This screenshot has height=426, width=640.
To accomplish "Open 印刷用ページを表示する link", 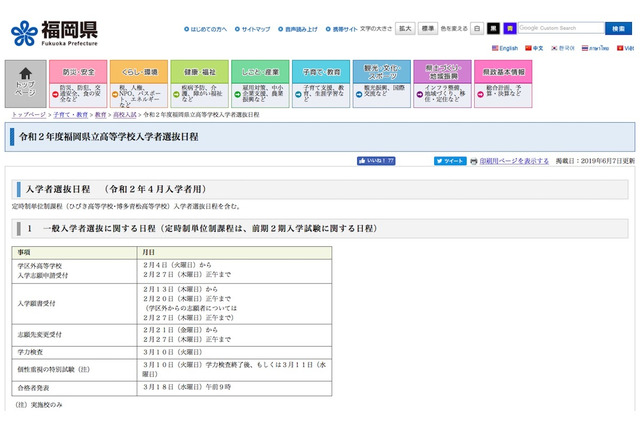I will coord(514,161).
